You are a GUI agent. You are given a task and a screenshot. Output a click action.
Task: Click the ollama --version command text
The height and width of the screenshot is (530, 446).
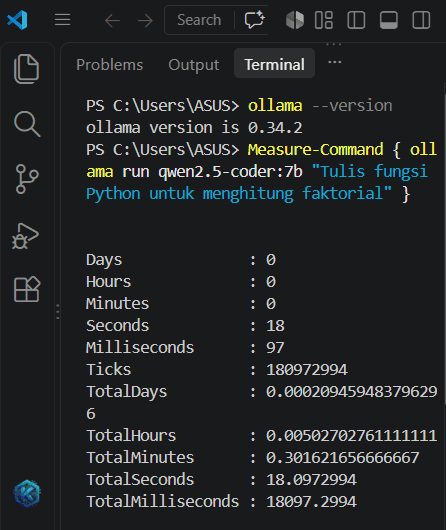(320, 106)
